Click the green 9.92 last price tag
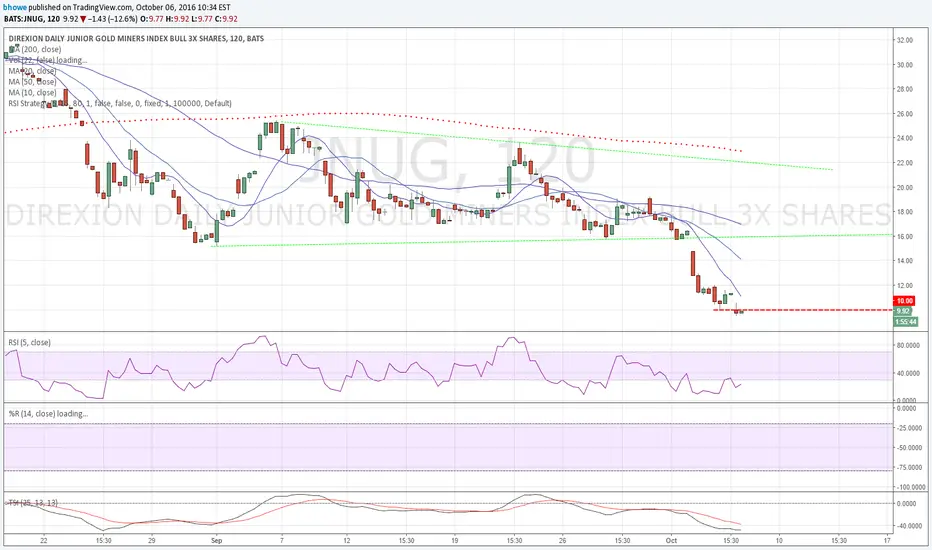 pyautogui.click(x=903, y=311)
